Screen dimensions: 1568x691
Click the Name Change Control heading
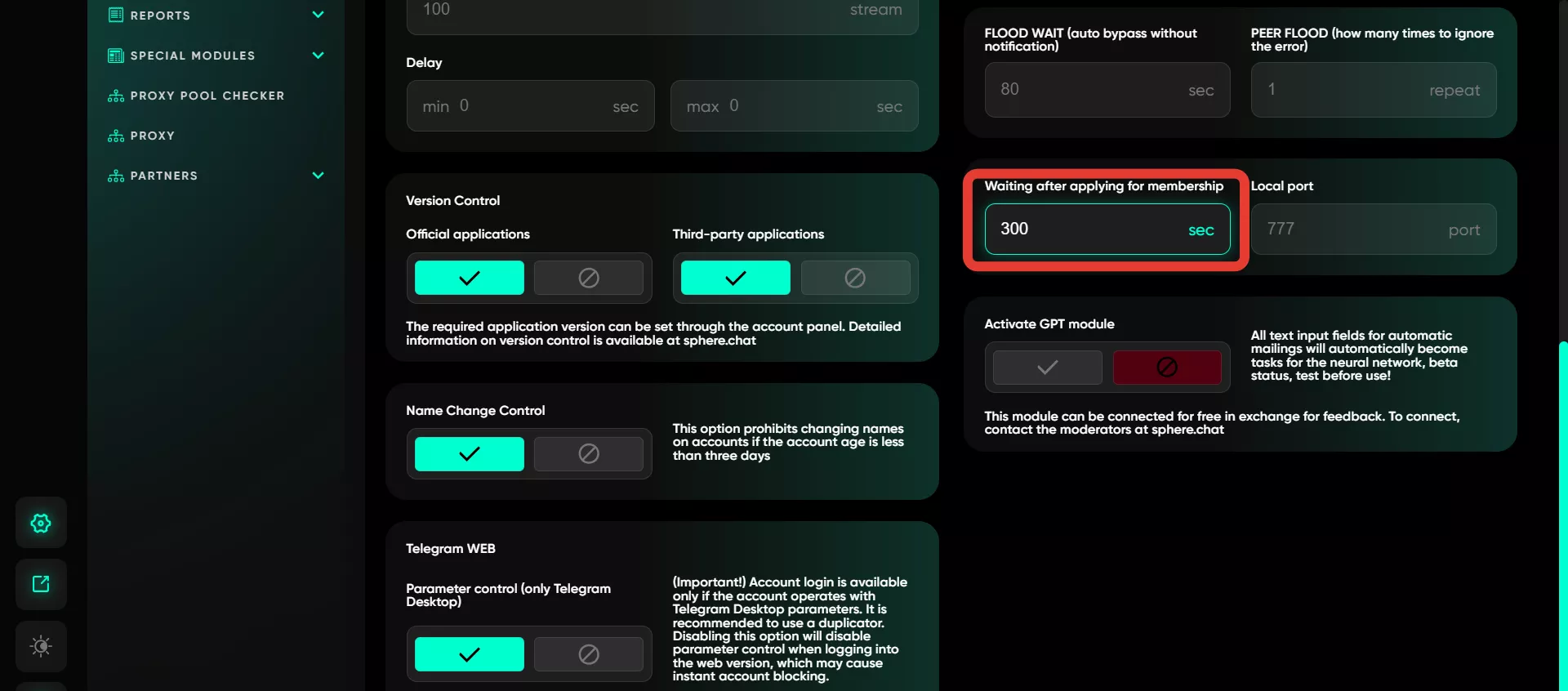475,411
